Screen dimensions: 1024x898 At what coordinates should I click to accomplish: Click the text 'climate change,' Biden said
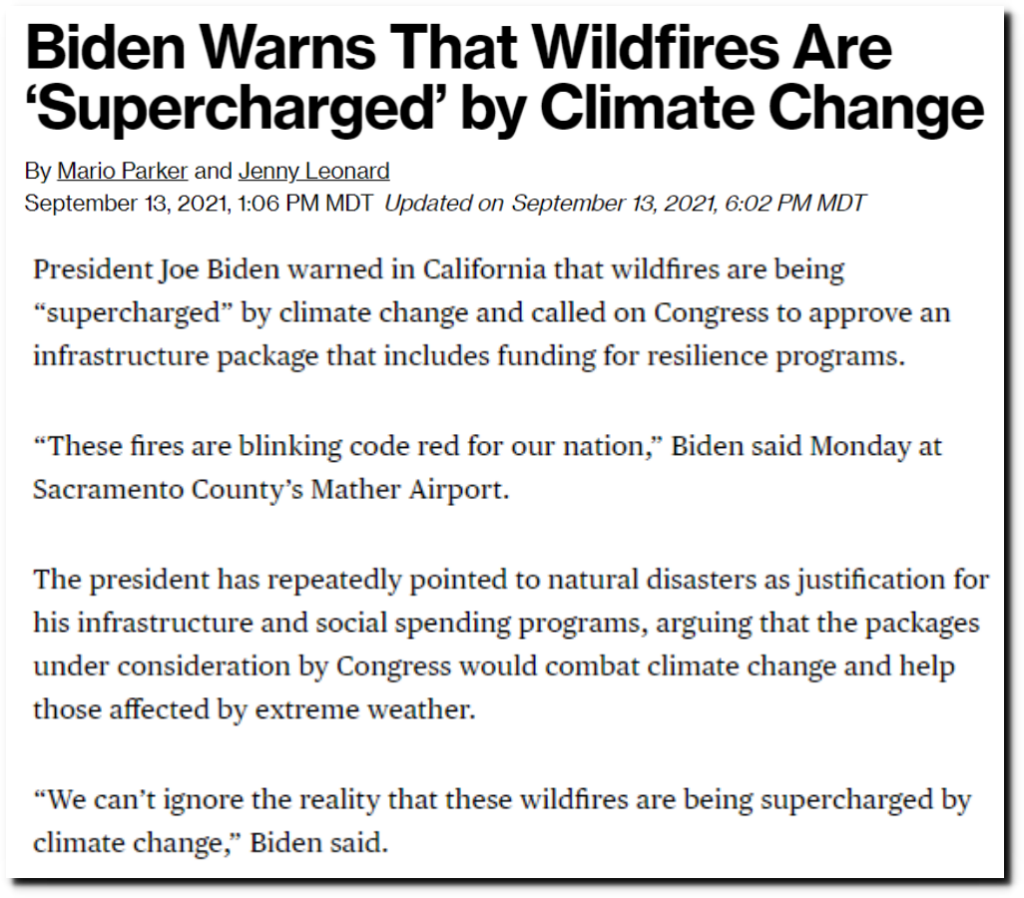(x=210, y=843)
